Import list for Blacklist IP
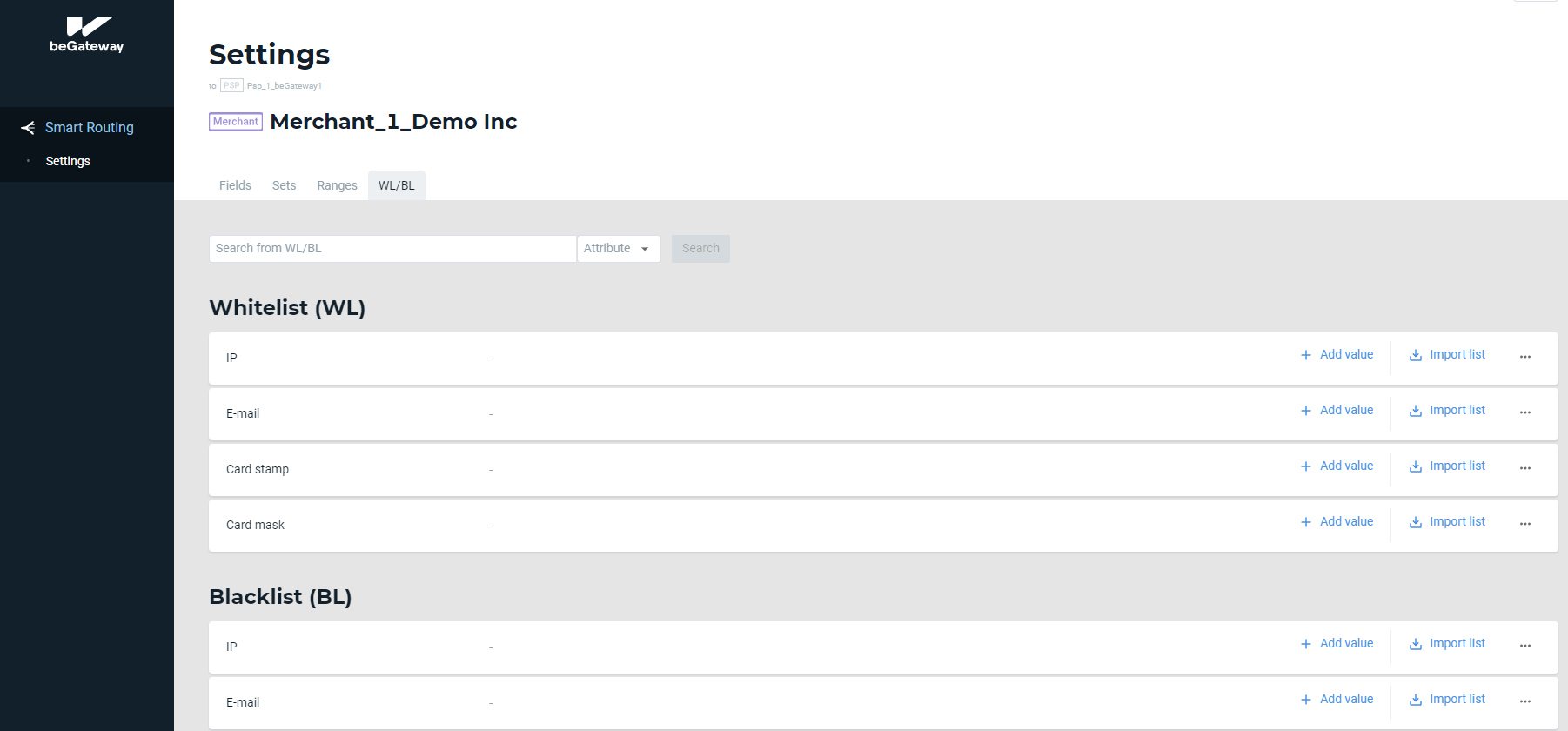The width and height of the screenshot is (1568, 731). point(1447,644)
